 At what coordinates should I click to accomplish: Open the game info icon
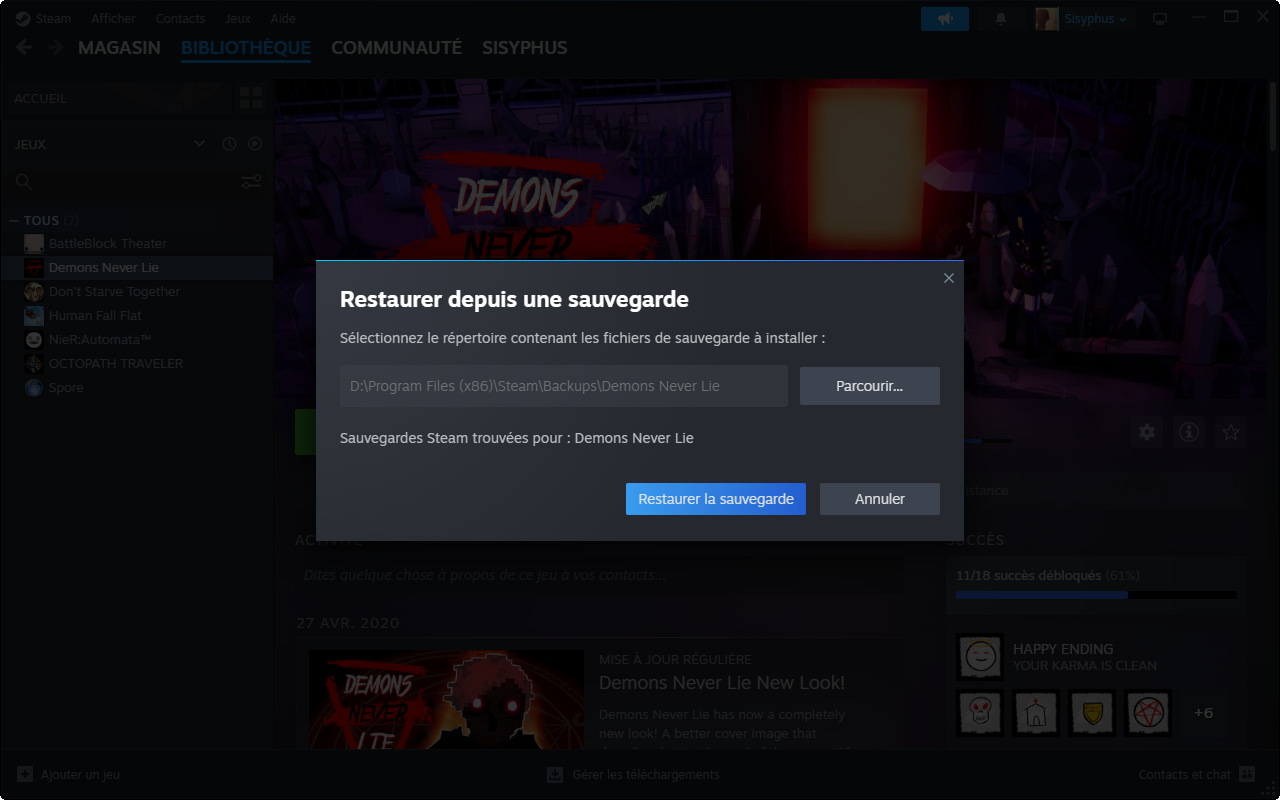pos(1189,432)
